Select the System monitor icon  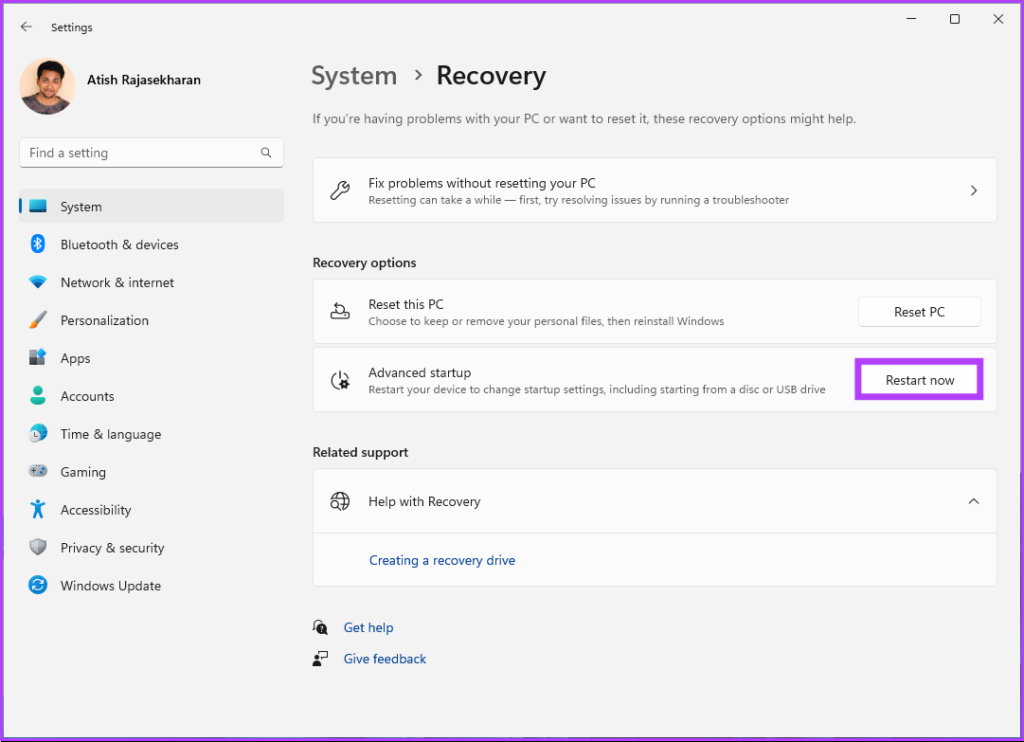click(38, 206)
